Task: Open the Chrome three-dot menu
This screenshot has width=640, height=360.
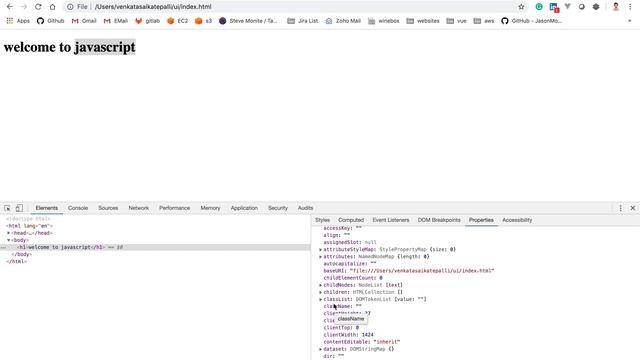Action: click(x=630, y=7)
